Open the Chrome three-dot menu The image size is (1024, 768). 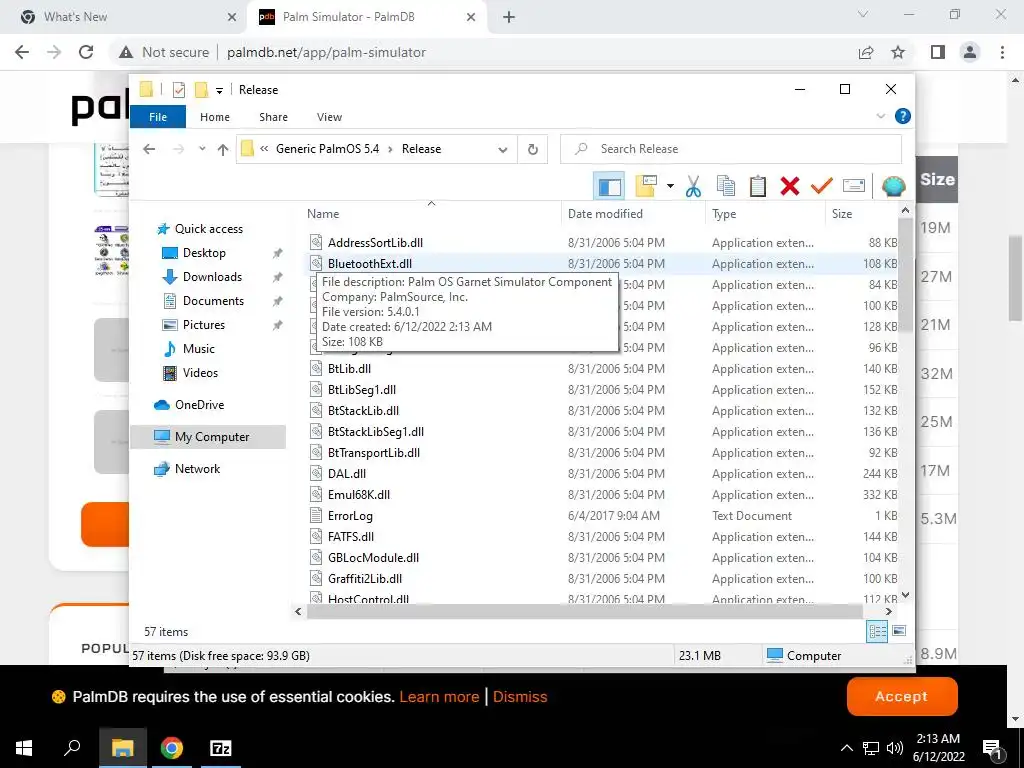(x=1002, y=52)
